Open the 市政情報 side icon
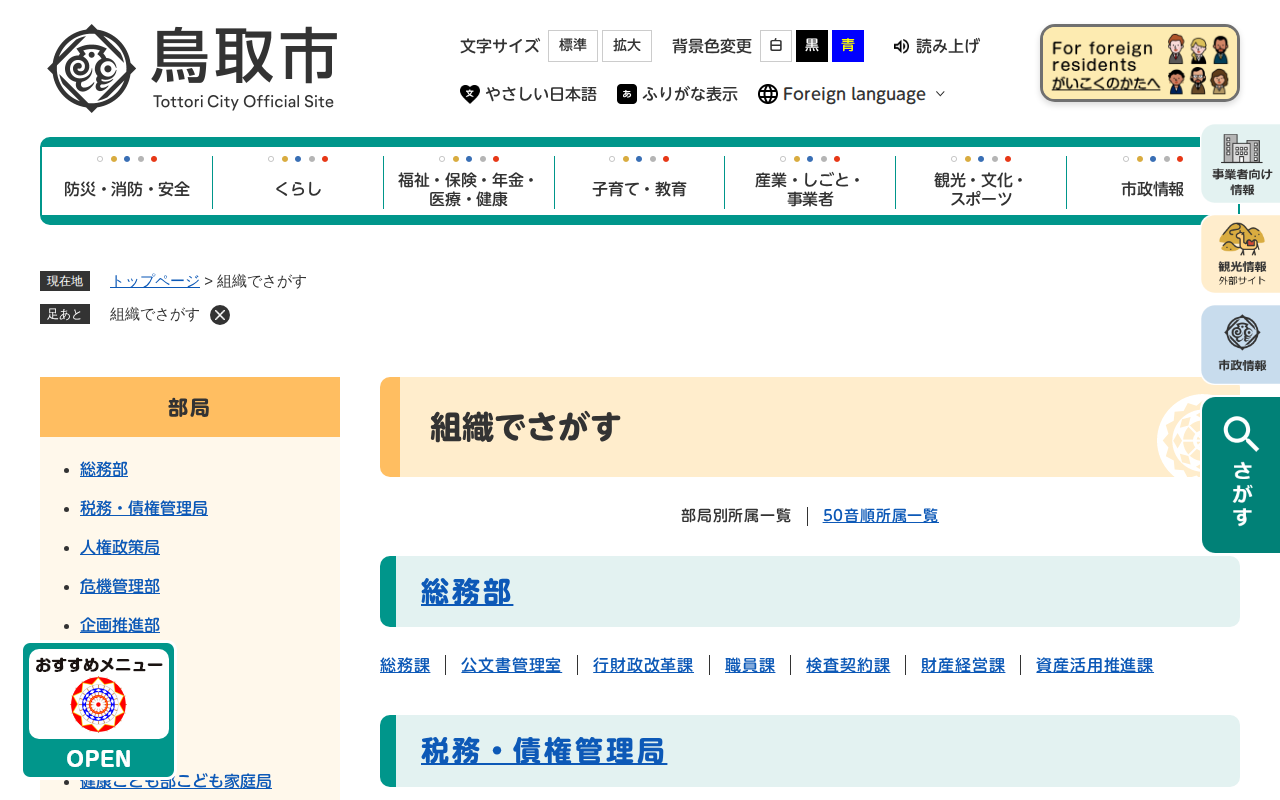The height and width of the screenshot is (800, 1280). (x=1241, y=344)
